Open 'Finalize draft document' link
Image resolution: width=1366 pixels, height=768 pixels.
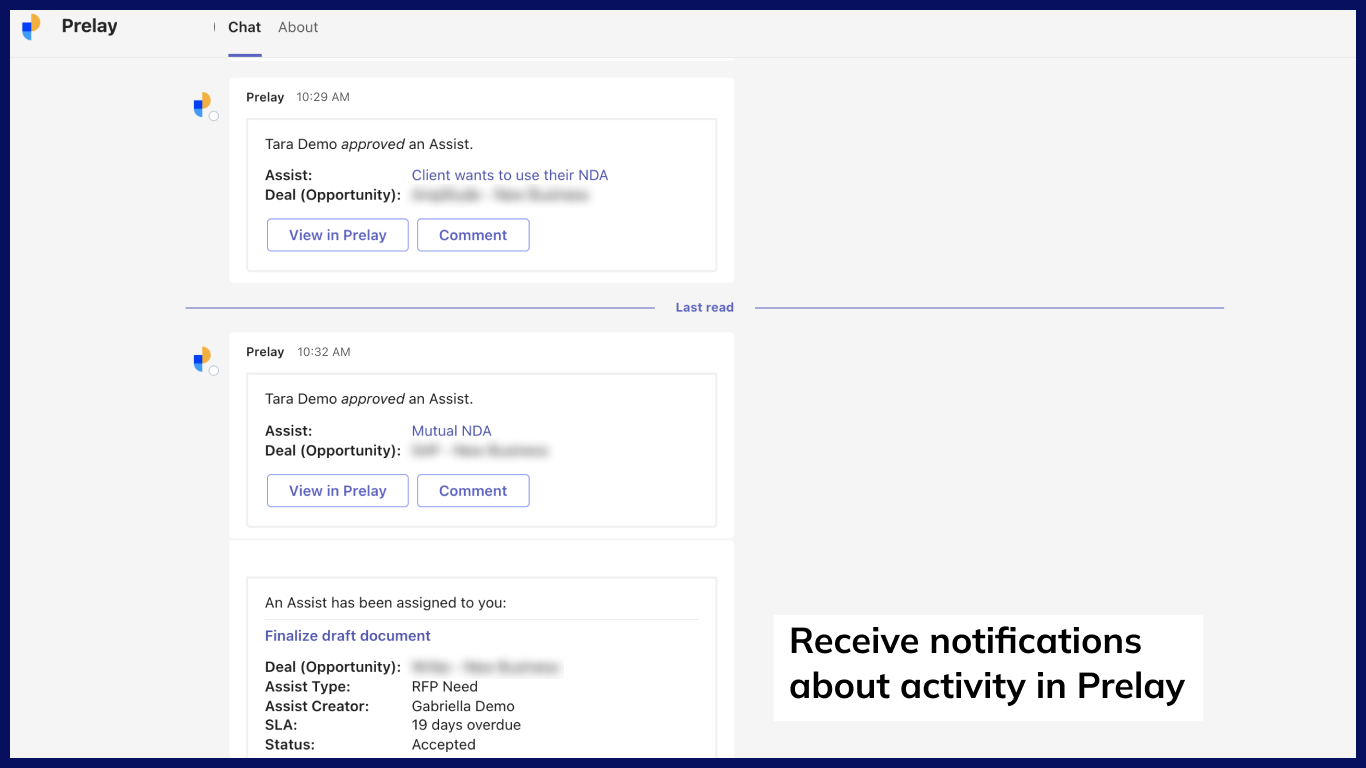[x=347, y=636]
